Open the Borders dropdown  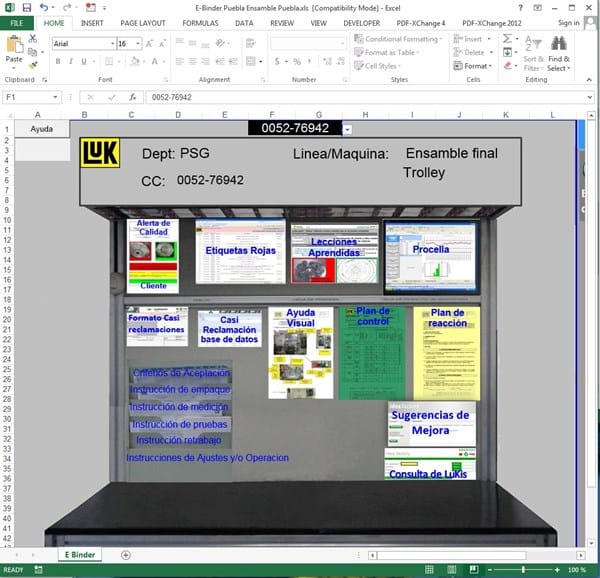pyautogui.click(x=119, y=61)
